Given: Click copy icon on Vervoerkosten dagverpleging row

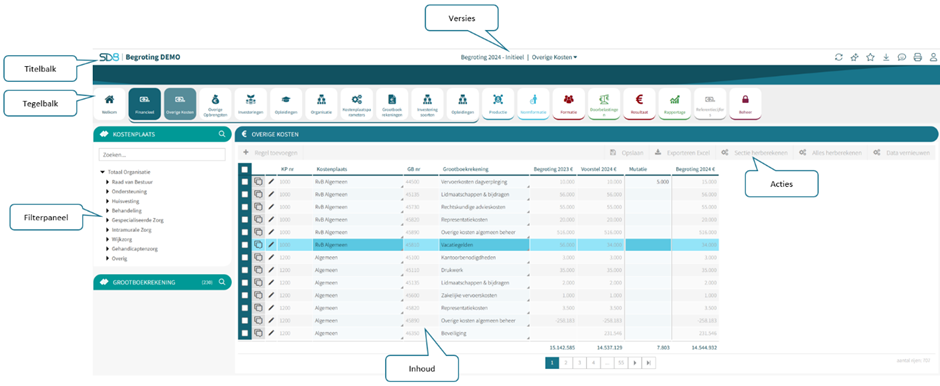Looking at the screenshot, I should (258, 181).
